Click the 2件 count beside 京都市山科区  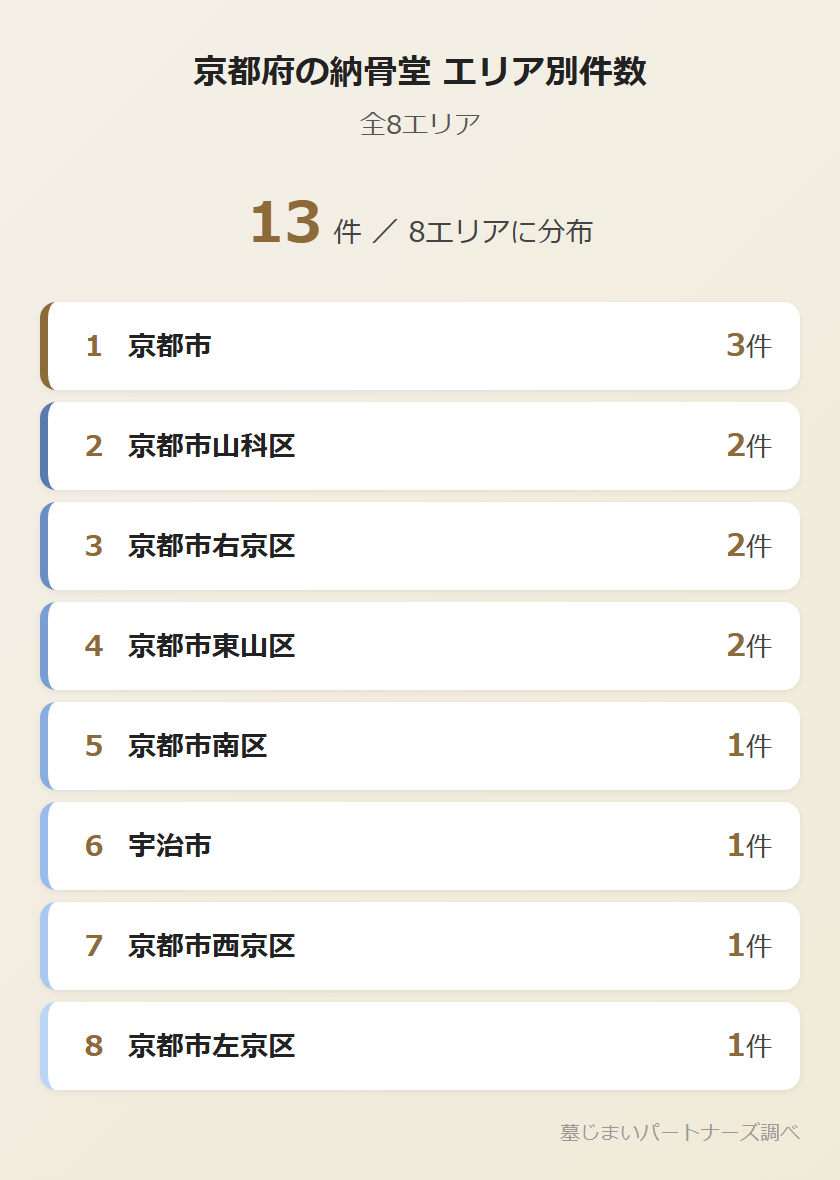tap(748, 446)
